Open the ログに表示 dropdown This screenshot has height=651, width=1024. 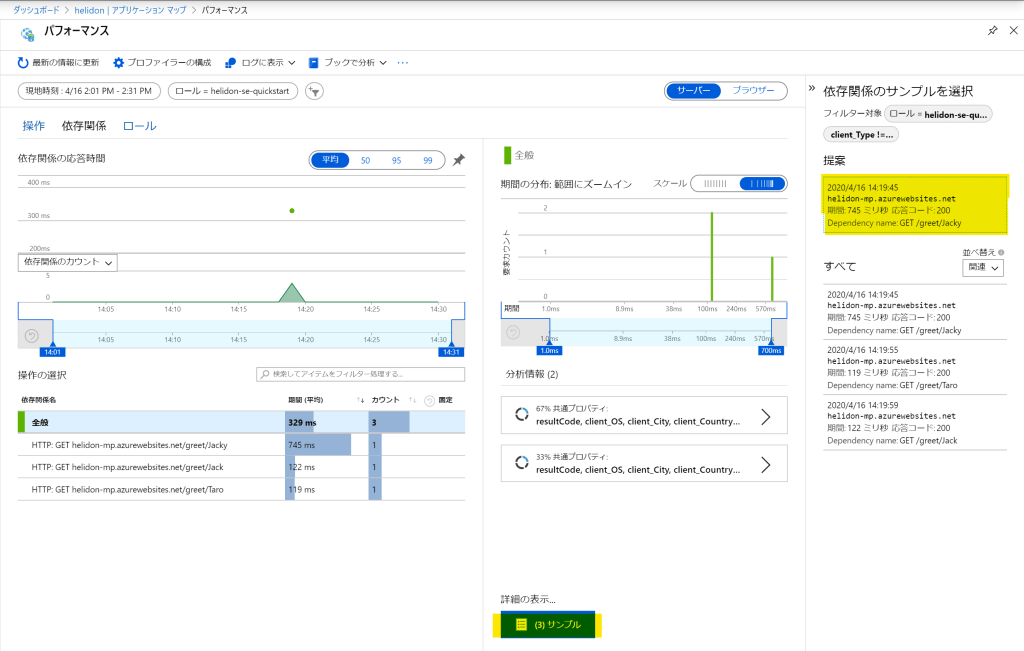(x=261, y=62)
